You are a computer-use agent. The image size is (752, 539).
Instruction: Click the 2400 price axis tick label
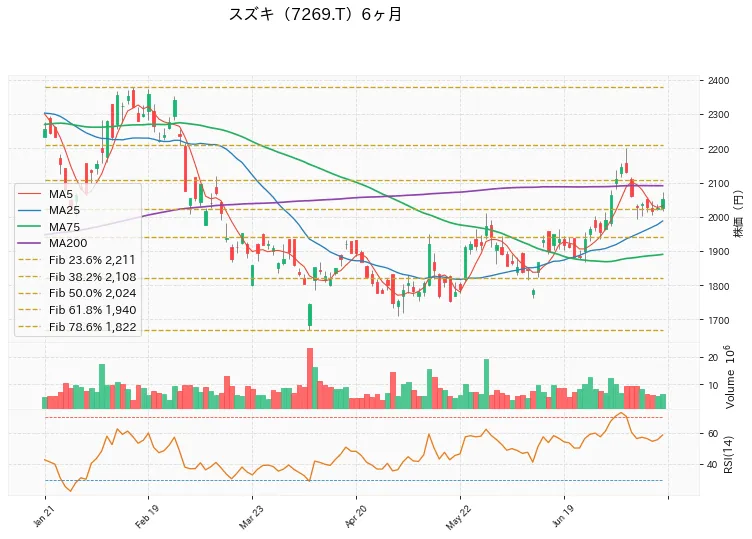click(718, 81)
